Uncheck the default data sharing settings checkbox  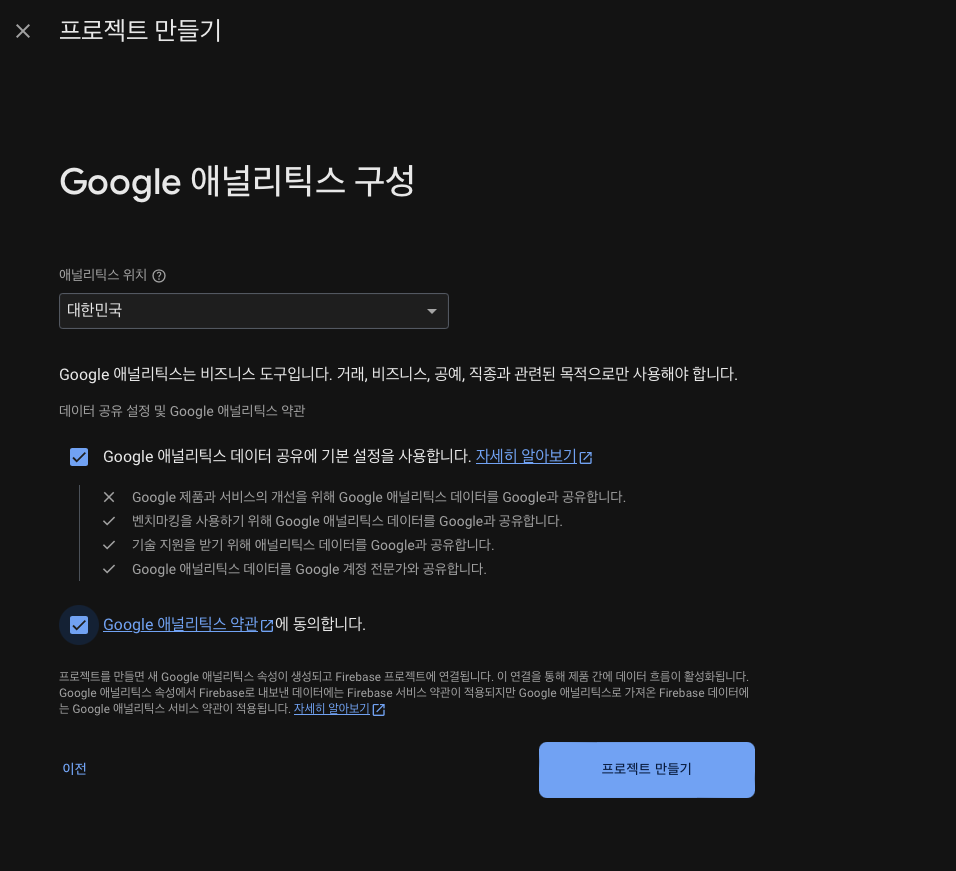click(79, 457)
